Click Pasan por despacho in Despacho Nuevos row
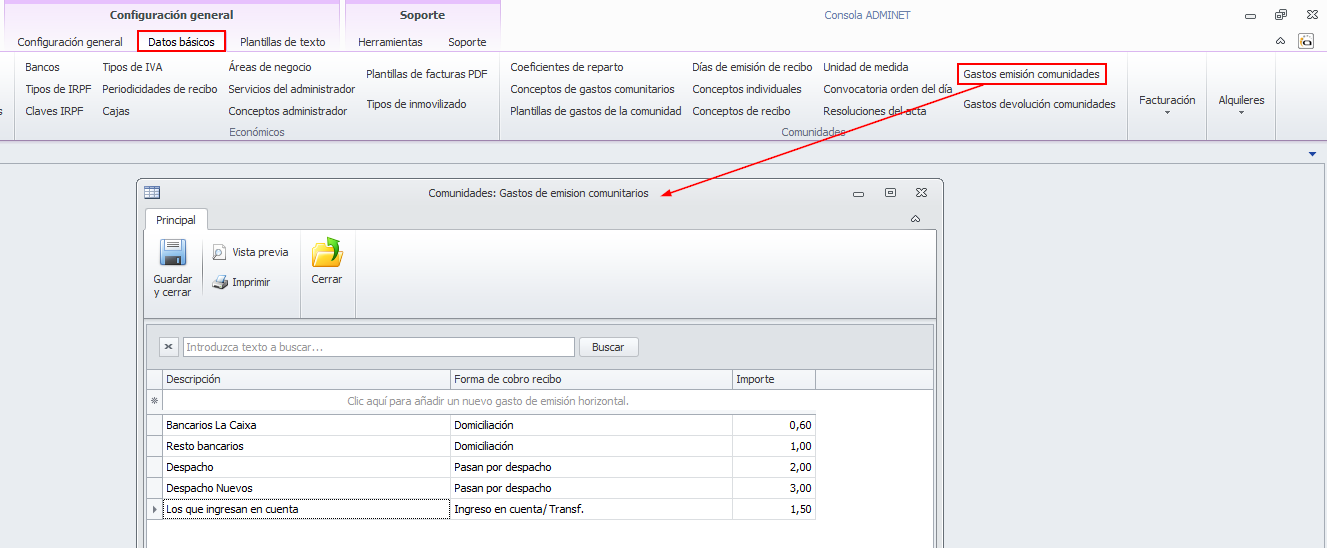This screenshot has width=1327, height=548. (x=591, y=488)
